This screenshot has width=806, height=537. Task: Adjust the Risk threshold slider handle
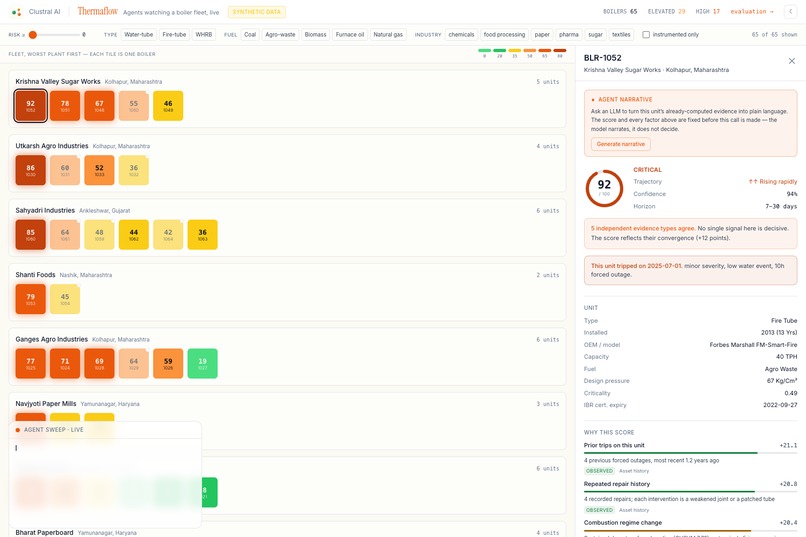coord(33,35)
